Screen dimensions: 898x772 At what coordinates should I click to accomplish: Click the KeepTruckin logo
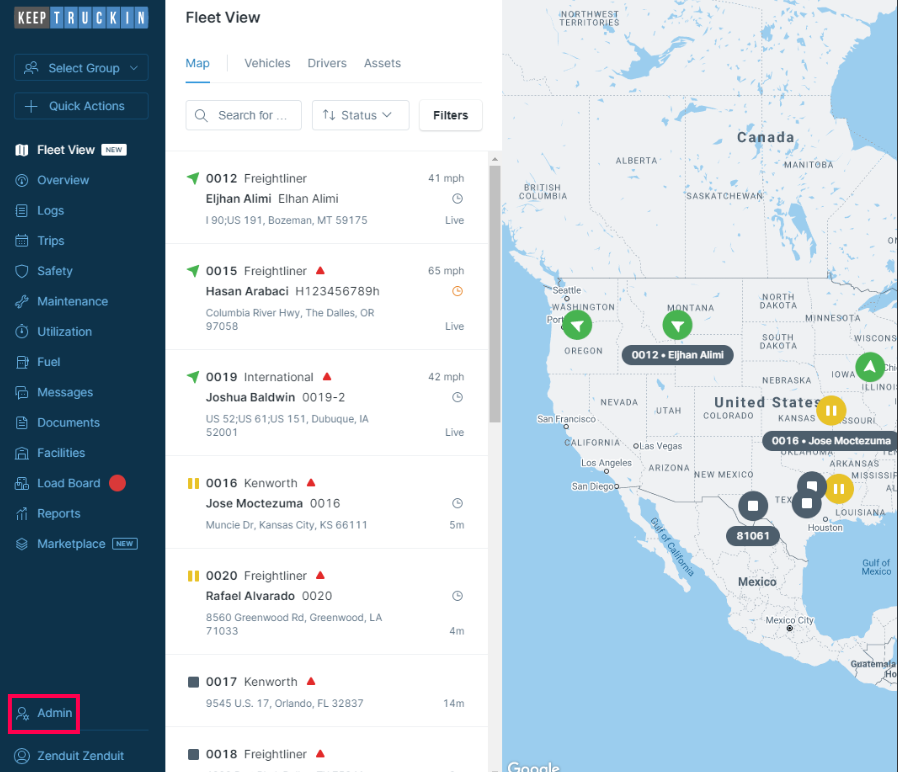coord(81,18)
